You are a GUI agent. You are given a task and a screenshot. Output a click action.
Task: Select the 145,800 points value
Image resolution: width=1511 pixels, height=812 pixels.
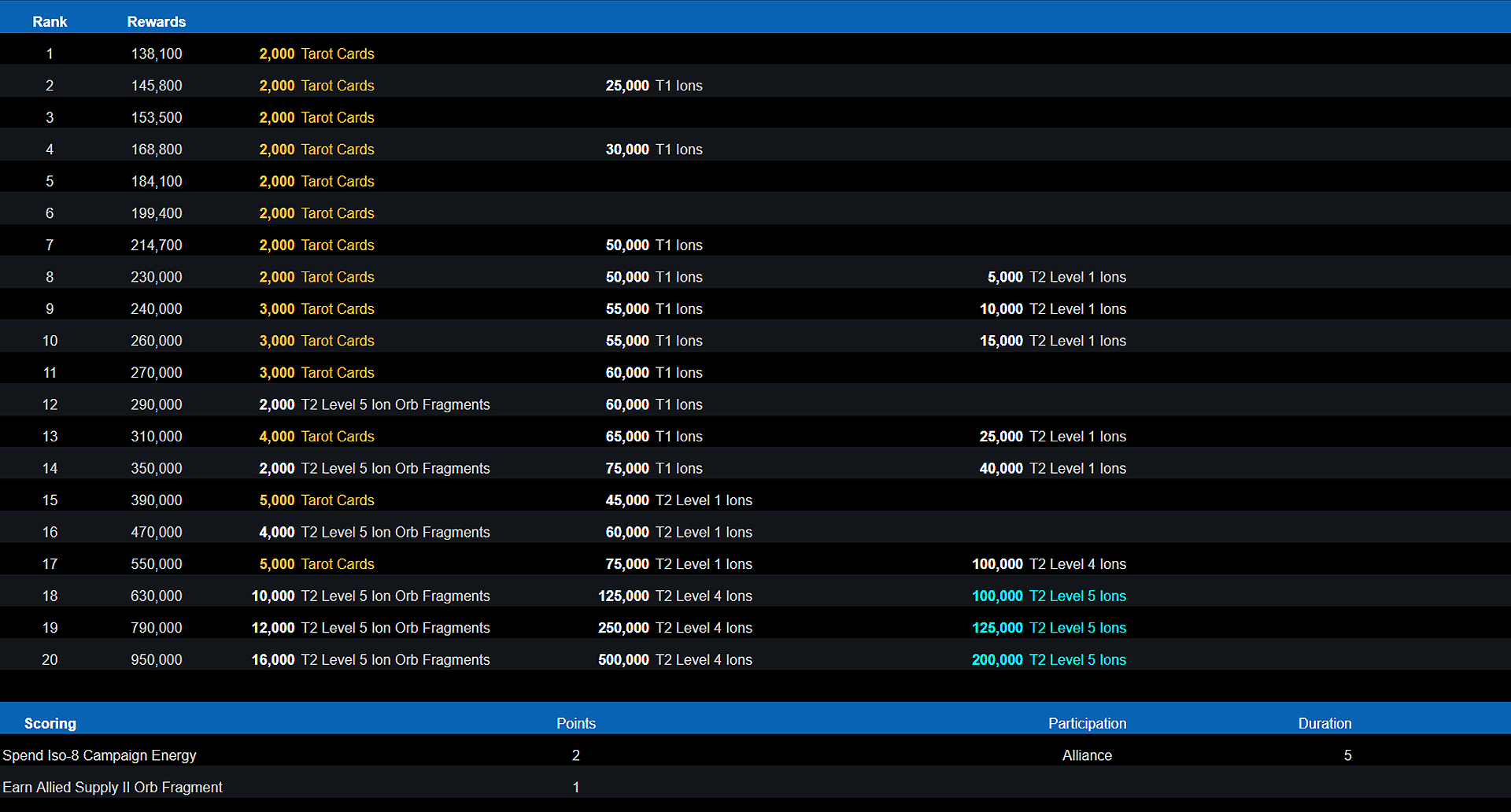click(x=157, y=86)
